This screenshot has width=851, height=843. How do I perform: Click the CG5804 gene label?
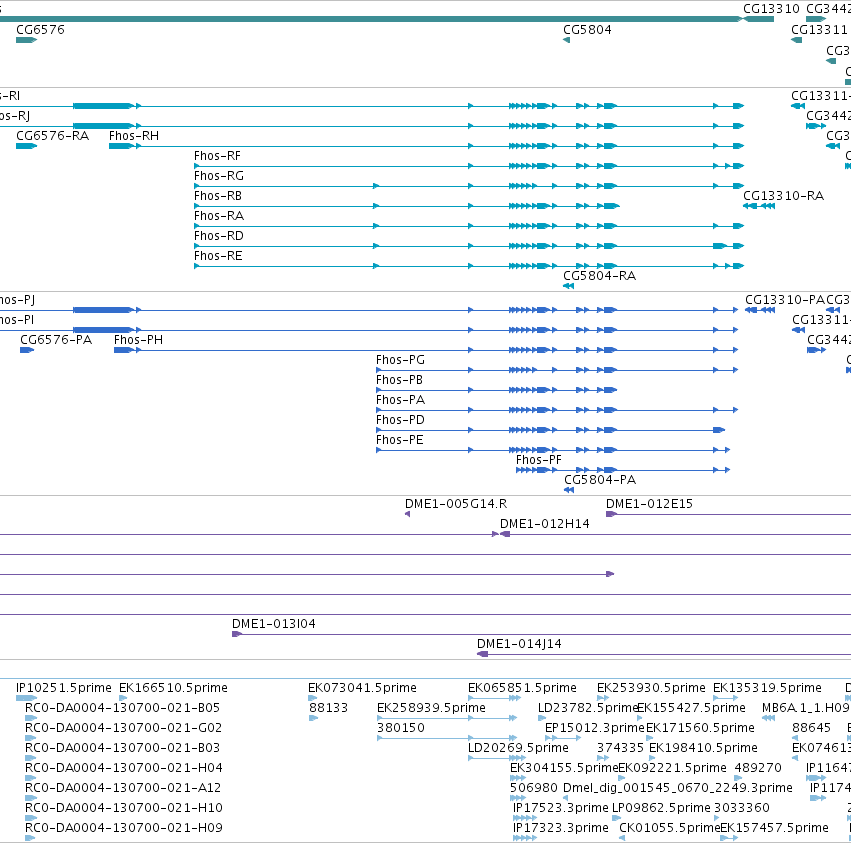(587, 30)
